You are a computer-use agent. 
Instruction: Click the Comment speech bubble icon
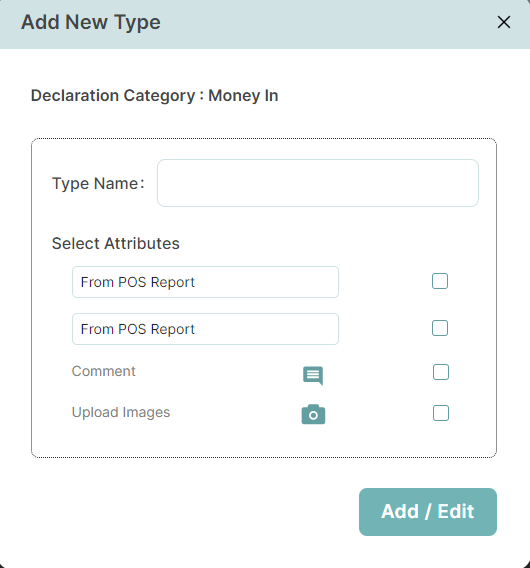313,376
